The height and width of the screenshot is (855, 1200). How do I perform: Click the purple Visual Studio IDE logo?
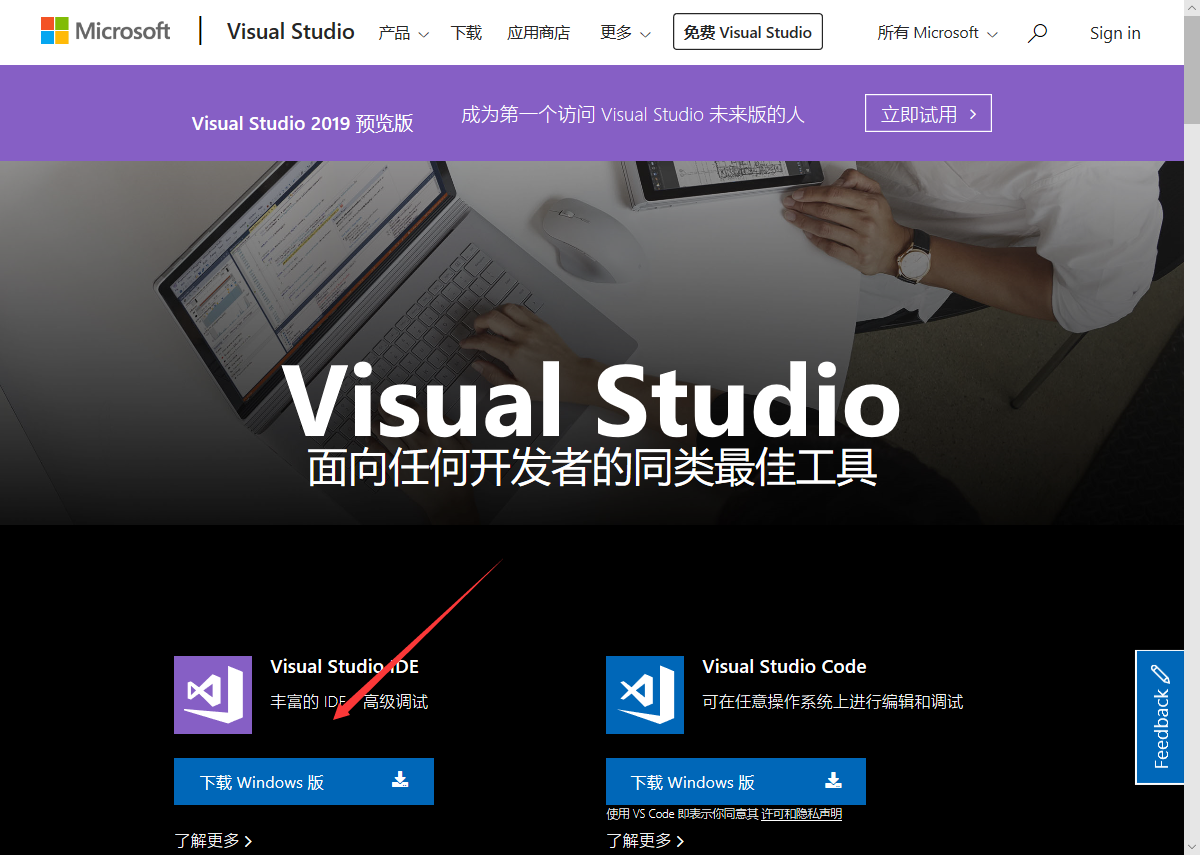pos(213,695)
